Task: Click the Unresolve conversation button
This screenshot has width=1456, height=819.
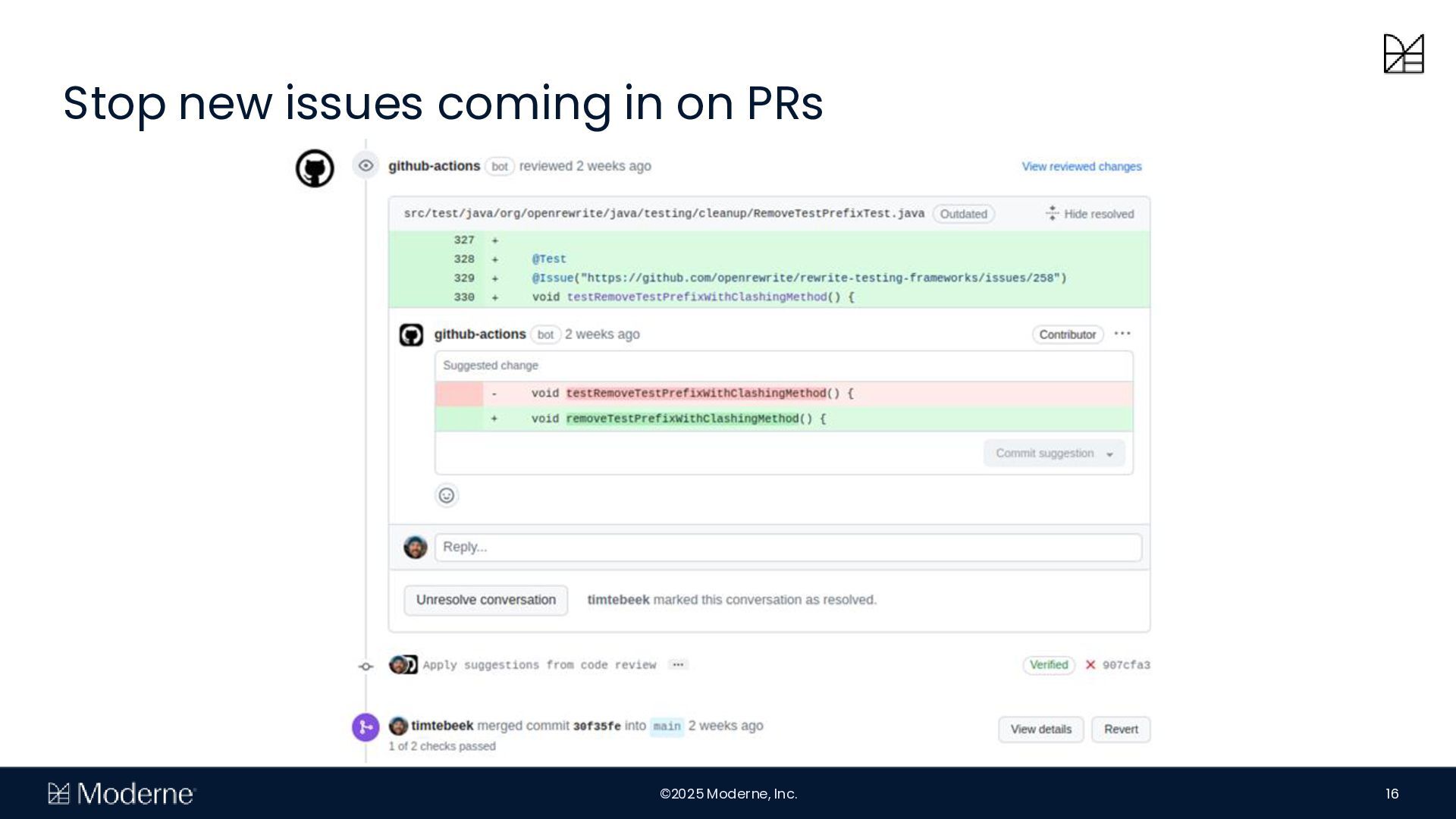Action: pyautogui.click(x=486, y=600)
